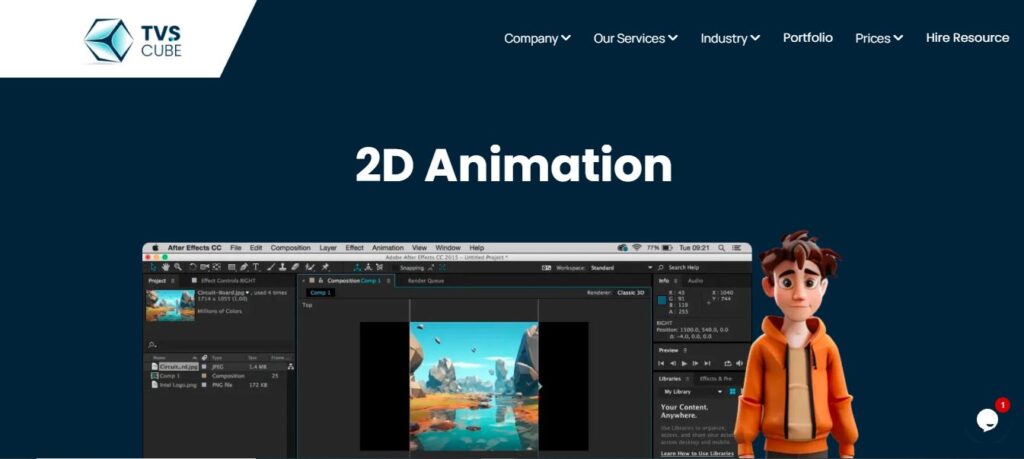
Task: Open the Portfolio nav item
Action: click(807, 38)
